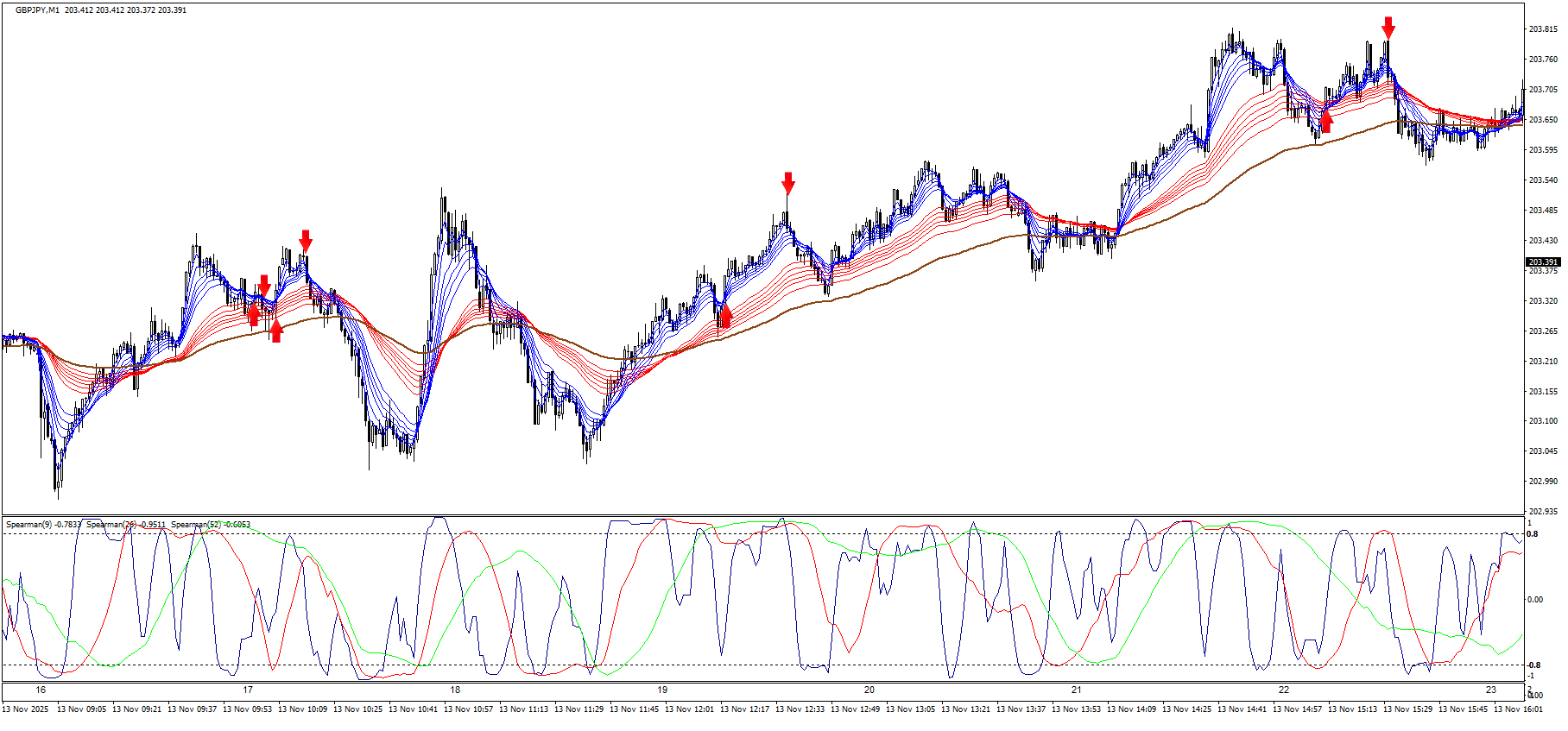Select the red up arrow above 12:01
This screenshot has height=731, width=1568.
coord(725,316)
